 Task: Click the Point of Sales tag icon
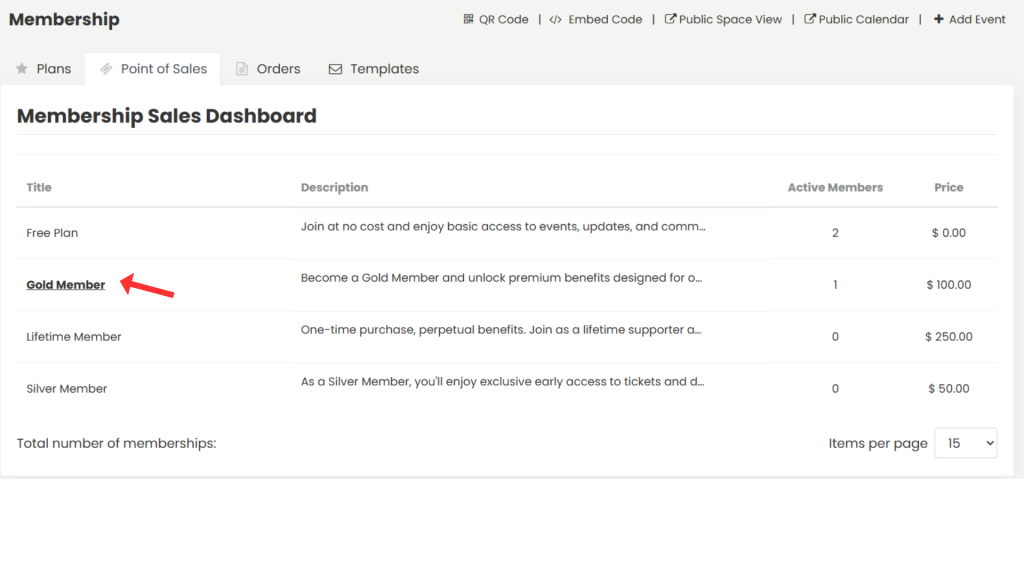click(x=106, y=69)
